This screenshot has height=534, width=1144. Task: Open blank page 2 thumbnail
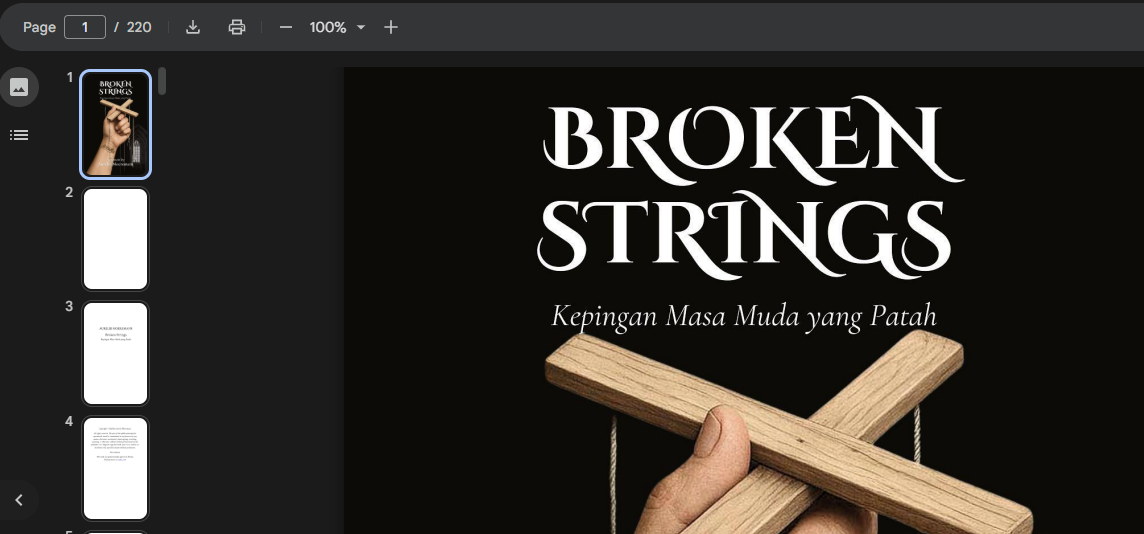click(x=115, y=239)
